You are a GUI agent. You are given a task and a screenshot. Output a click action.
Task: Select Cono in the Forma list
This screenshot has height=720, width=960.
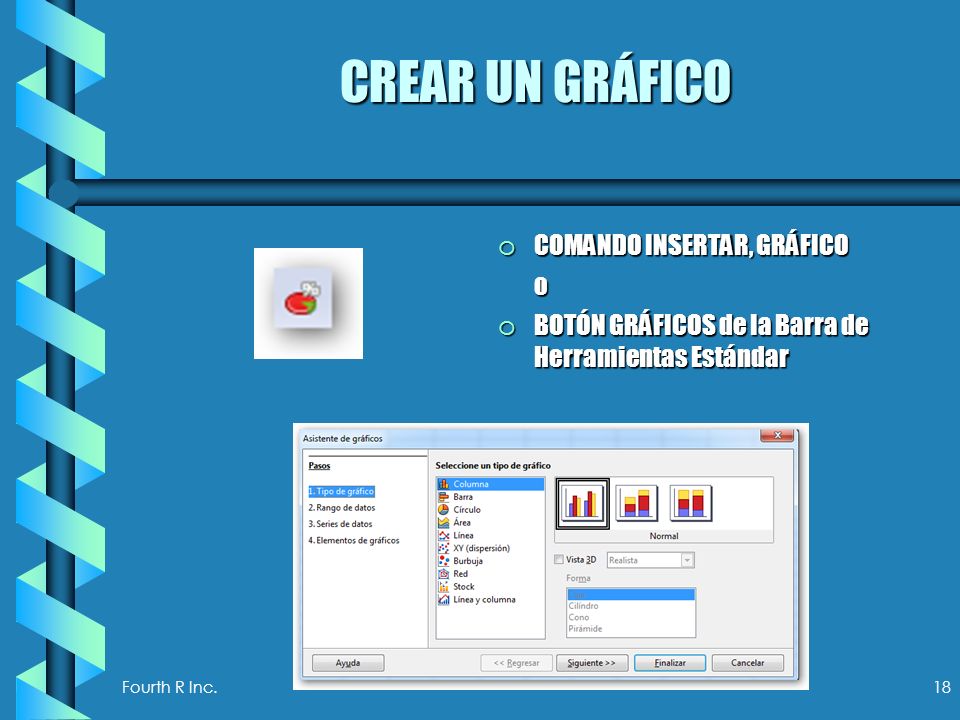tap(631, 618)
